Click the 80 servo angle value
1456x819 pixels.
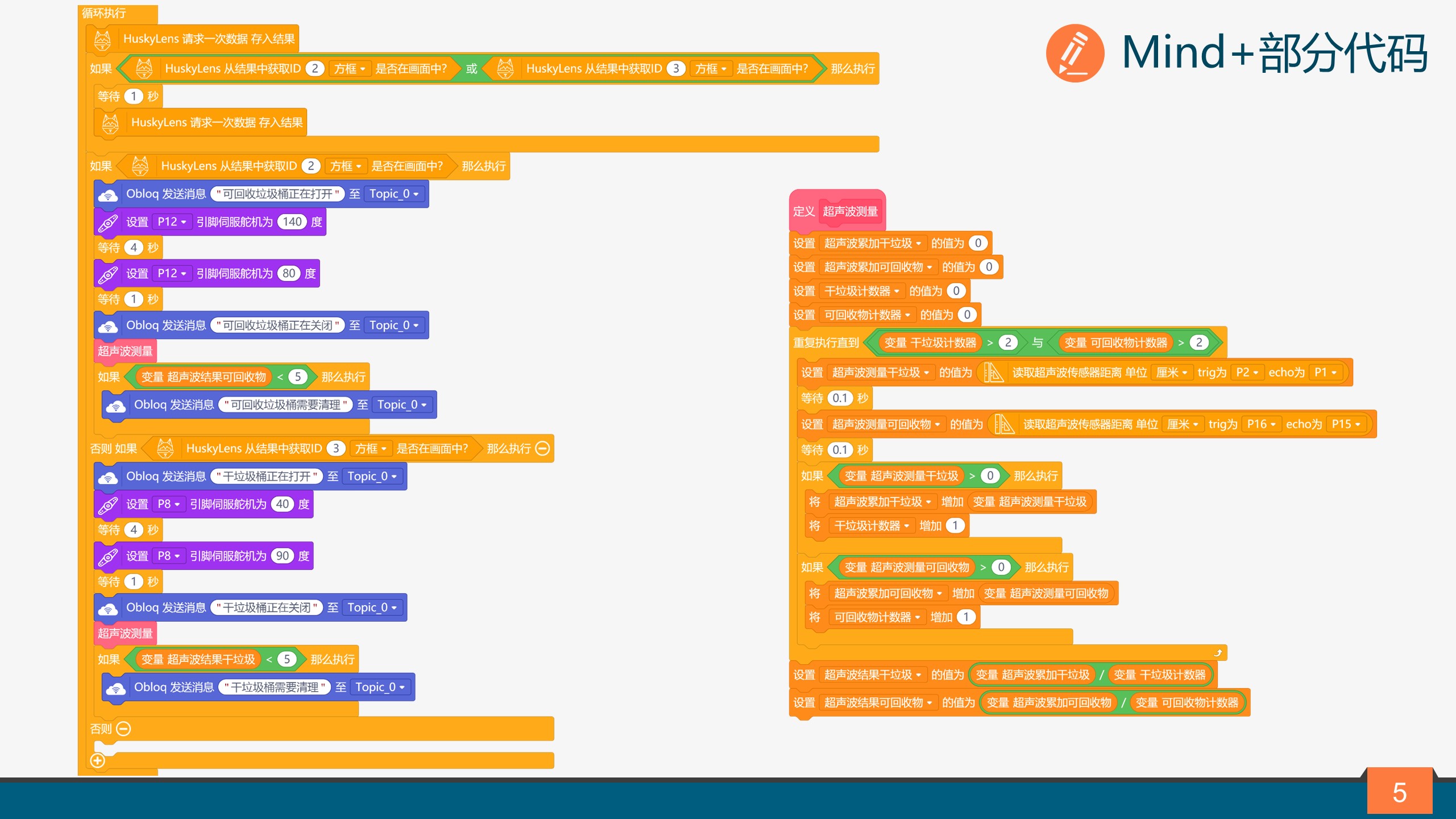click(x=289, y=274)
